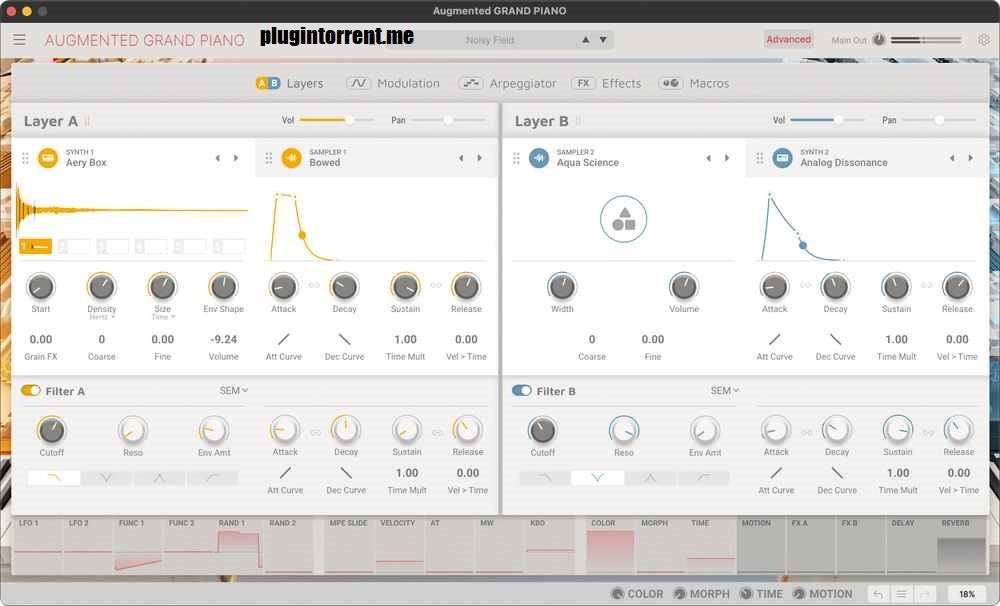Adjust Layer A Vol slider
This screenshot has height=606, width=1000.
[x=337, y=120]
